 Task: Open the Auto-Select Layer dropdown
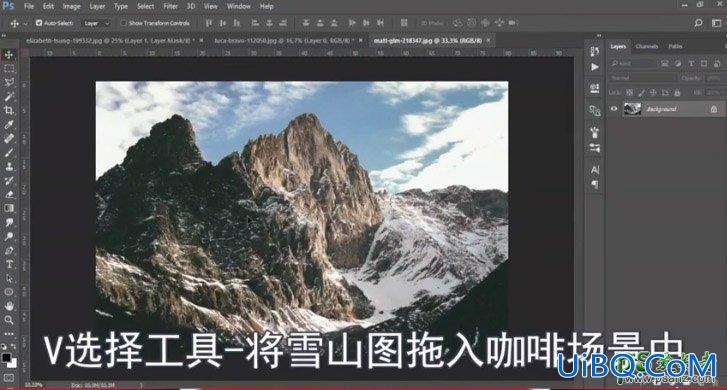click(x=97, y=23)
